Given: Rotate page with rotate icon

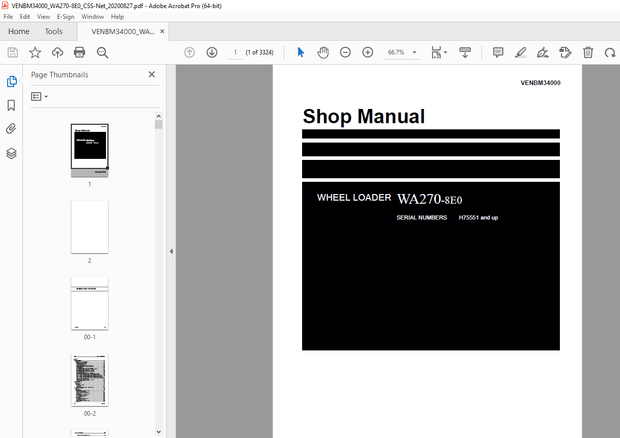Looking at the screenshot, I should tap(610, 52).
